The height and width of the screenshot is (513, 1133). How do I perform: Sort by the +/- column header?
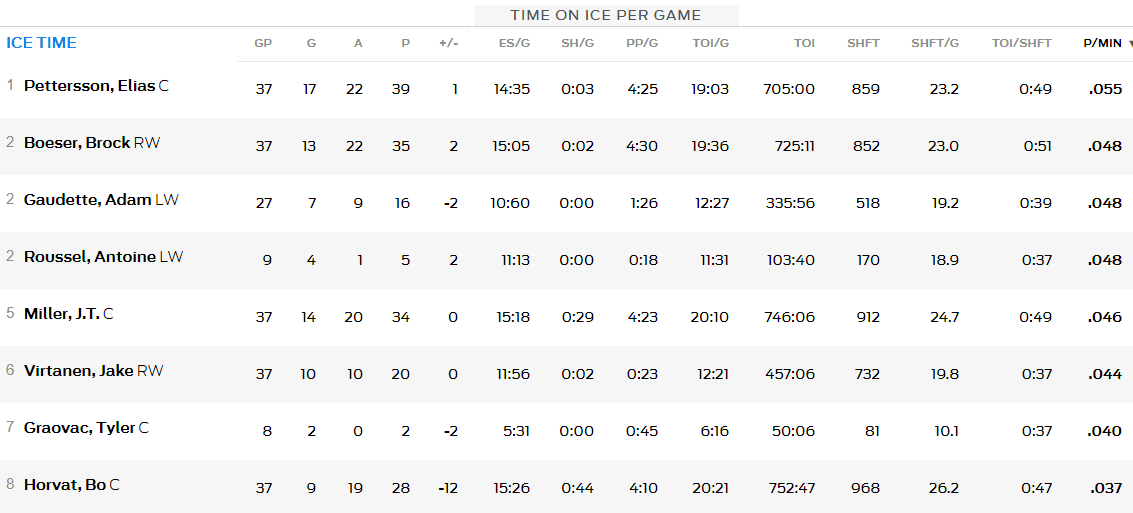click(x=447, y=43)
